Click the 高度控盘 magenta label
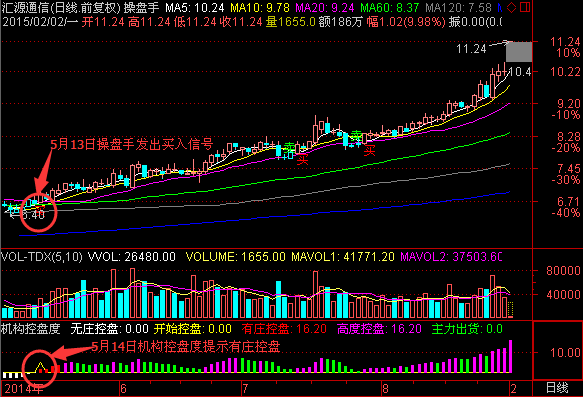 (x=379, y=329)
